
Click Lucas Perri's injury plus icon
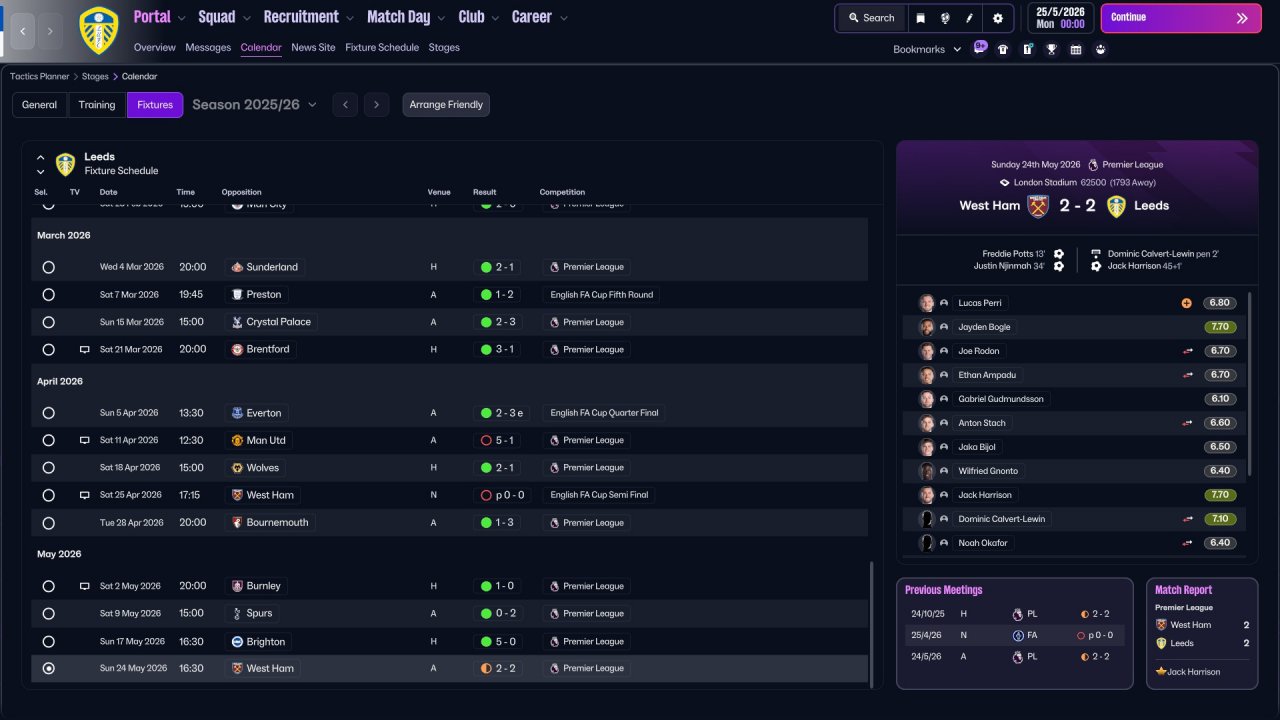coord(1186,303)
